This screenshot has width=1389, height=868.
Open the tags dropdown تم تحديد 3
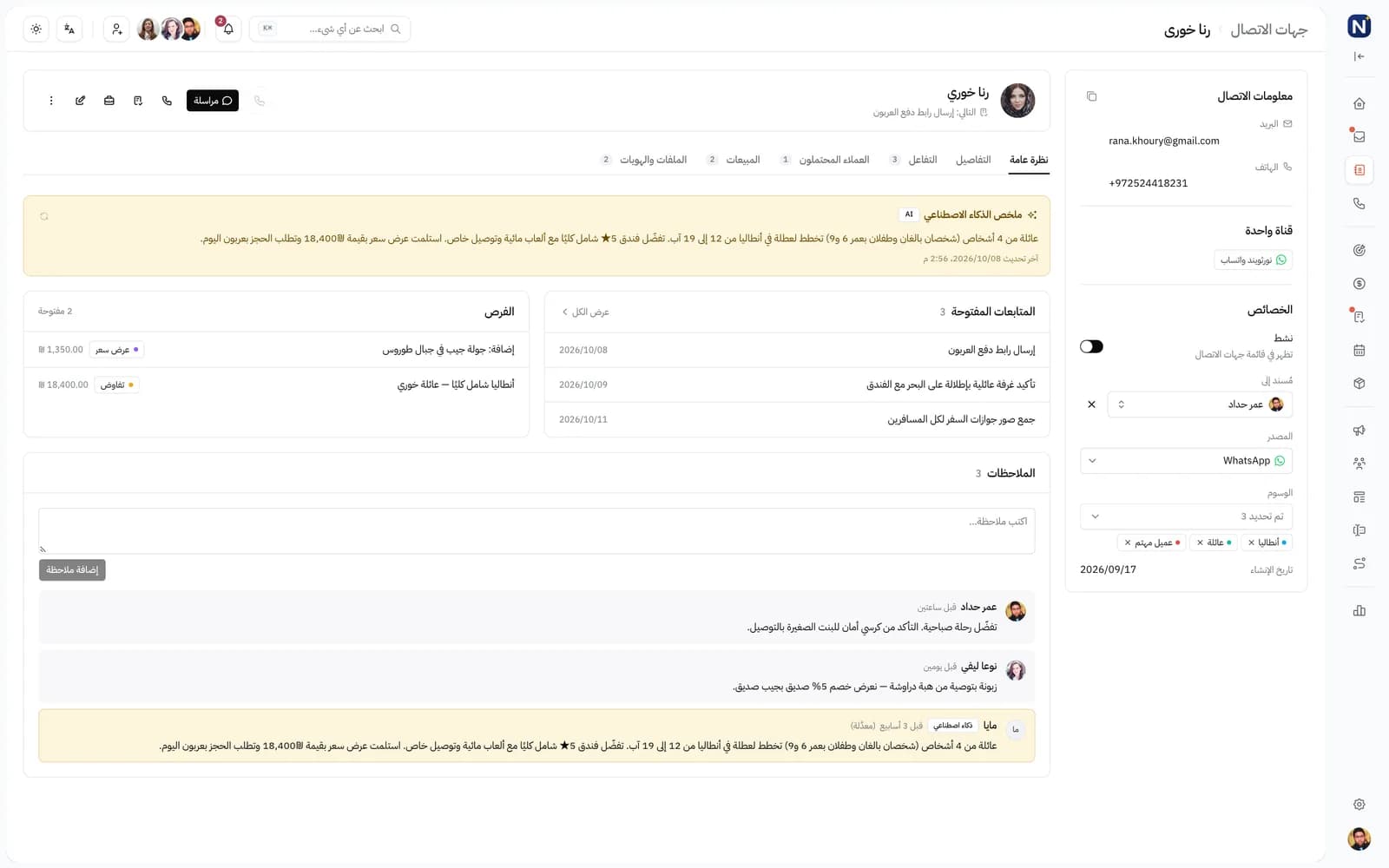click(1186, 516)
